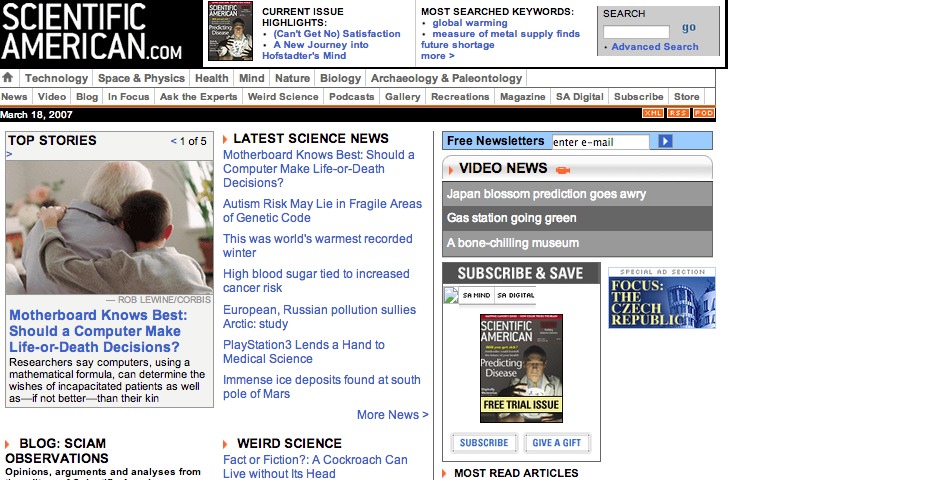Image resolution: width=940 pixels, height=480 pixels.
Task: Open the POD podcast badge
Action: 704,113
